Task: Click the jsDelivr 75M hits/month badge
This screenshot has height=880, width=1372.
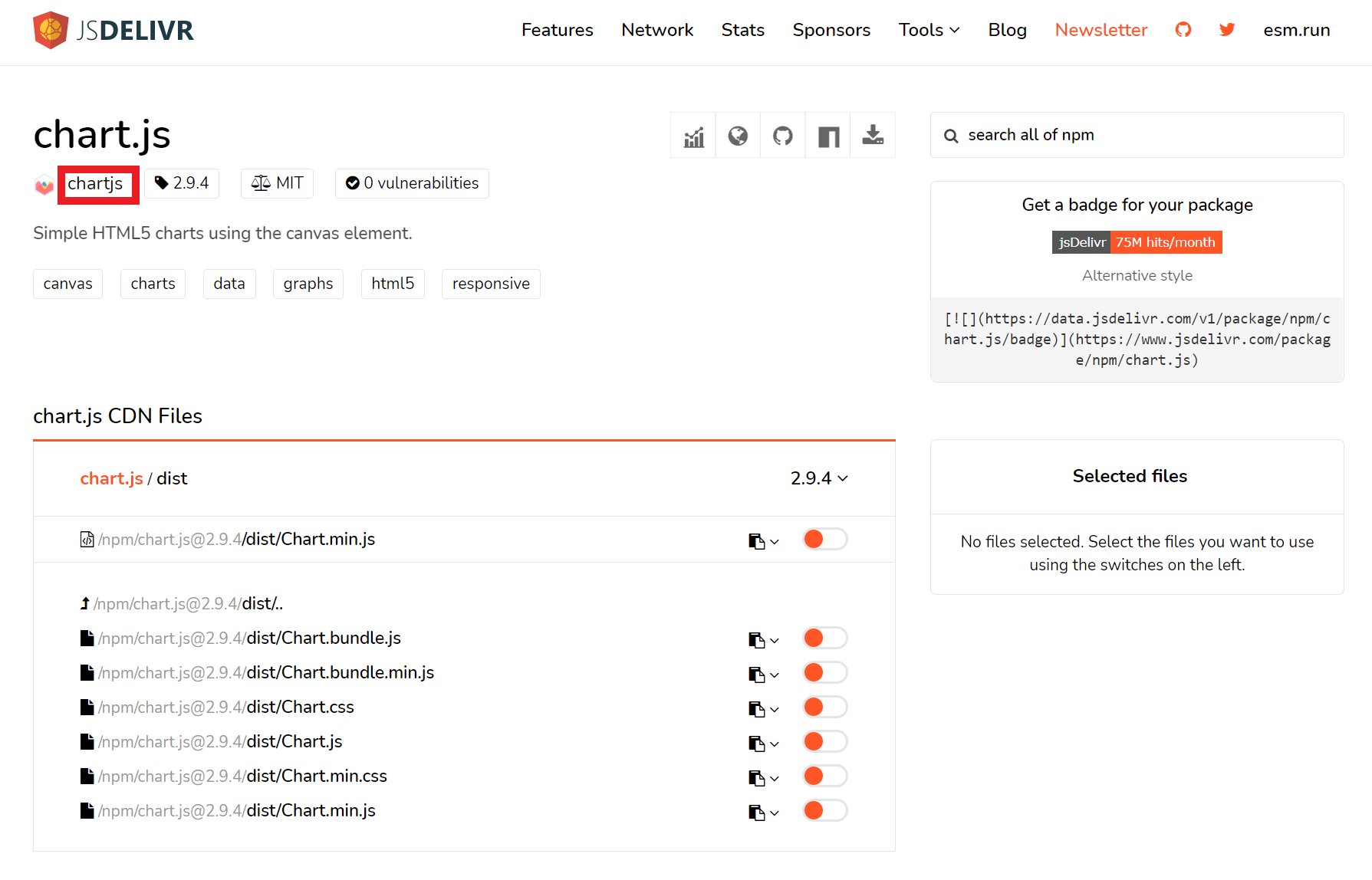Action: click(1137, 242)
